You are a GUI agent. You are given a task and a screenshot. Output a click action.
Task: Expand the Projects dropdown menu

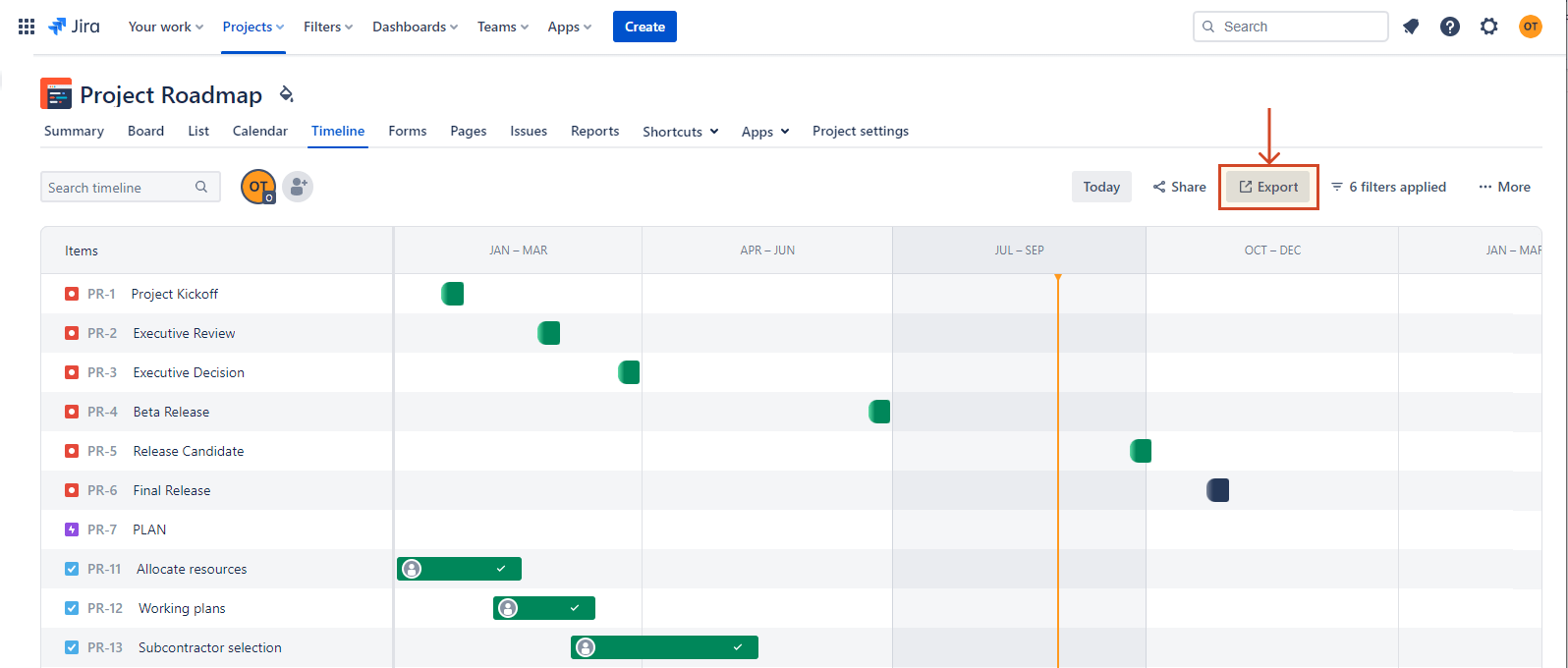[252, 27]
